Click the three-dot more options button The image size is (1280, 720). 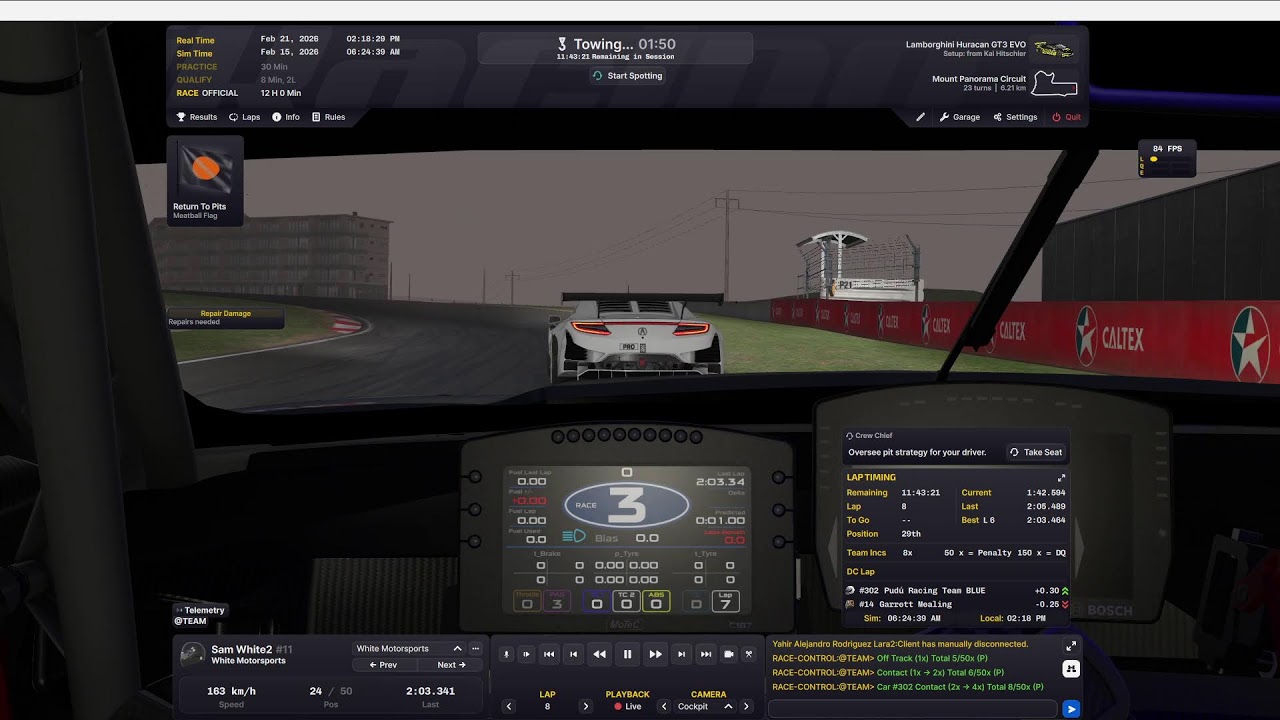coord(476,649)
